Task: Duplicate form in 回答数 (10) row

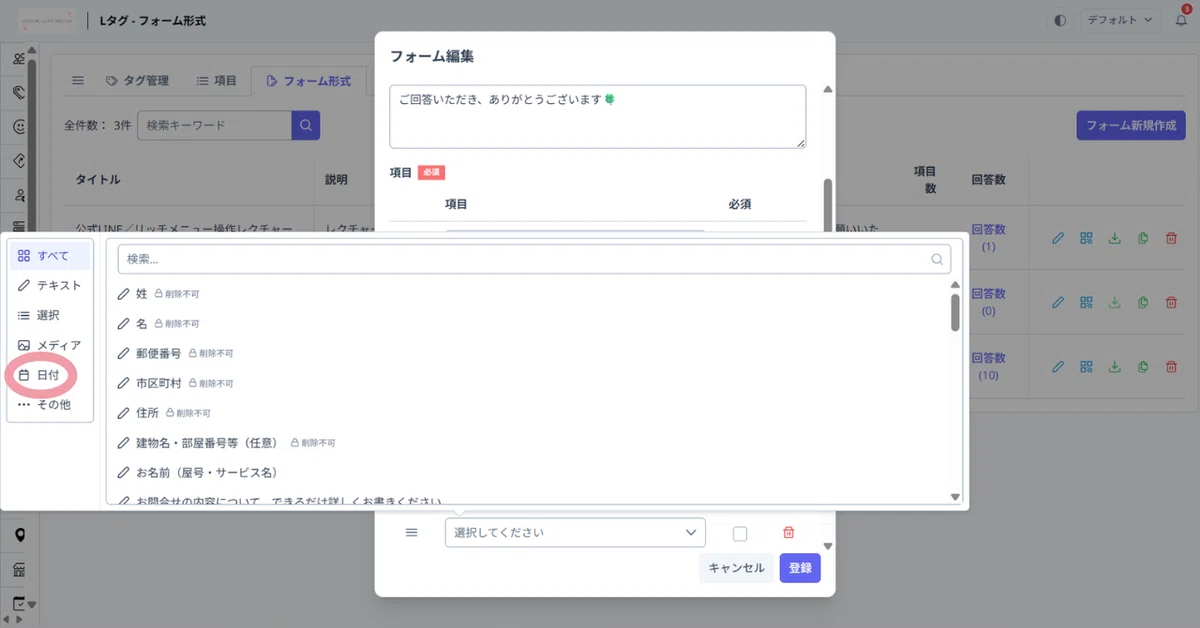Action: click(x=1142, y=366)
